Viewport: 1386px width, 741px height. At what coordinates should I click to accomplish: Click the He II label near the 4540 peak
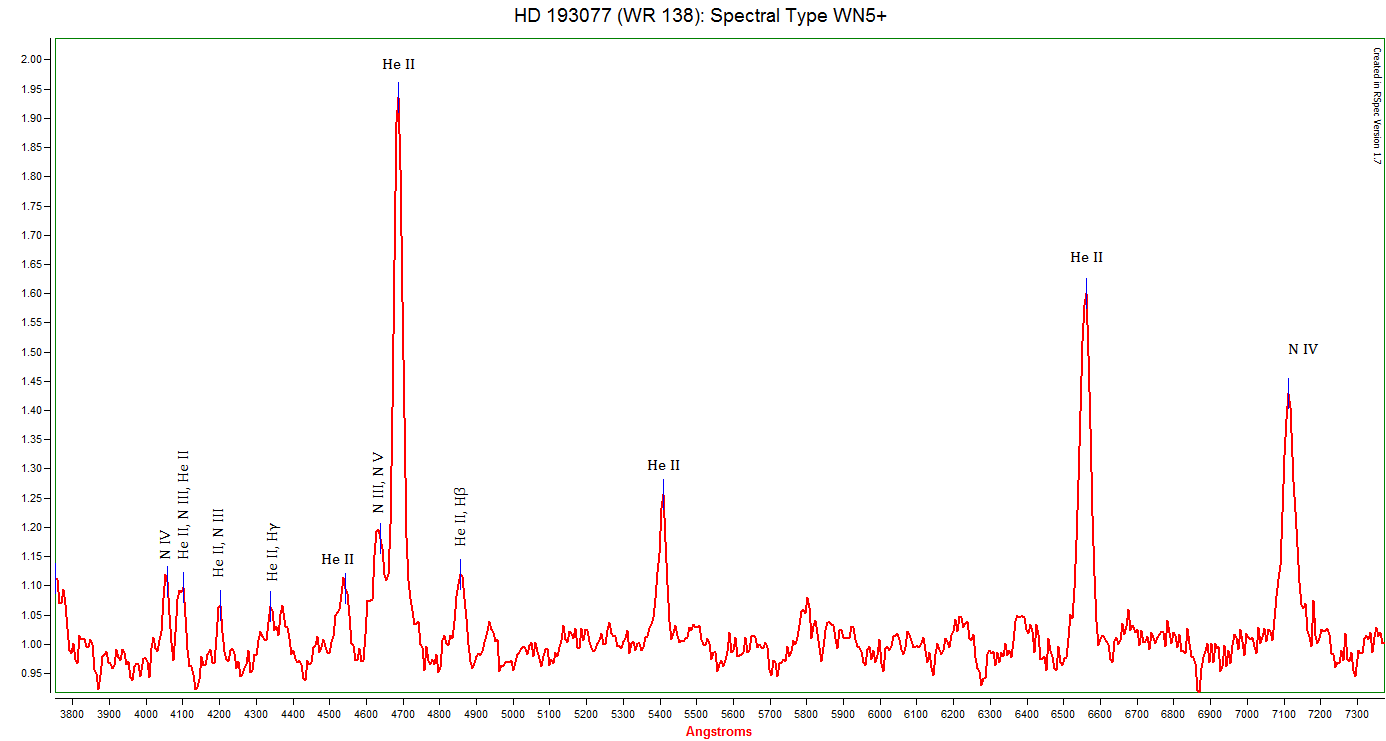point(338,559)
